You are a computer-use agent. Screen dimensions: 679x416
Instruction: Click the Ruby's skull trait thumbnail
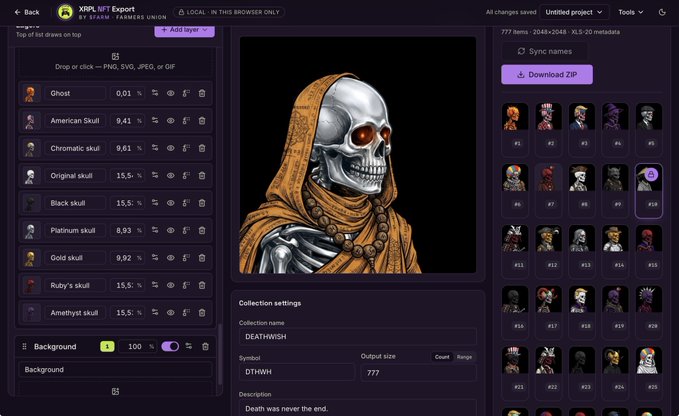point(30,285)
